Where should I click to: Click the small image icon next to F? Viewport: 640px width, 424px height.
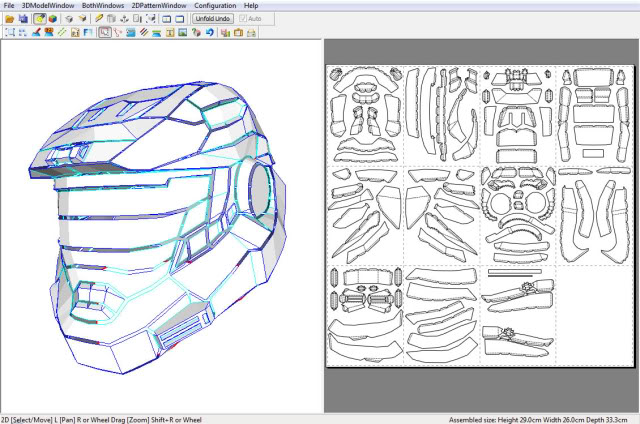75,32
